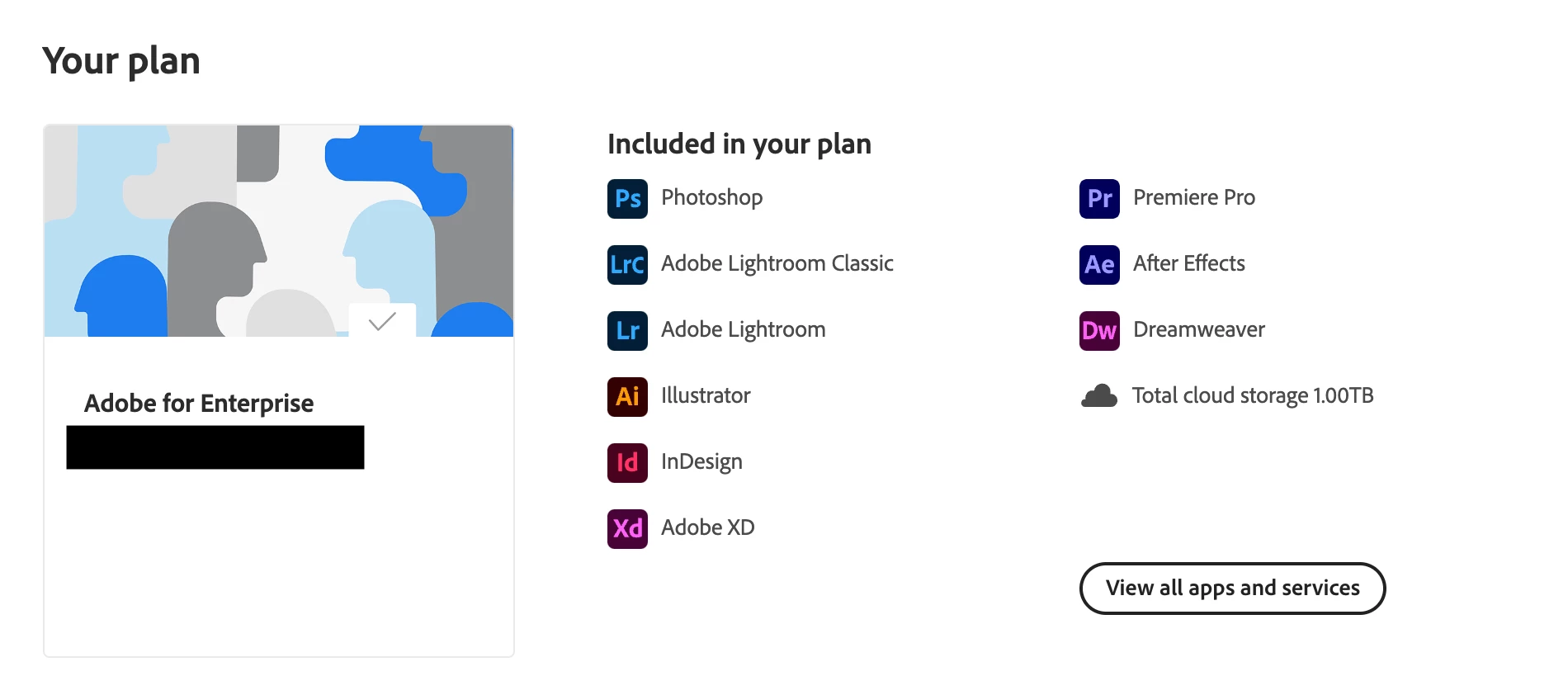Click the Adobe for Enterprise plan illustration
1568x695 pixels.
[x=279, y=231]
